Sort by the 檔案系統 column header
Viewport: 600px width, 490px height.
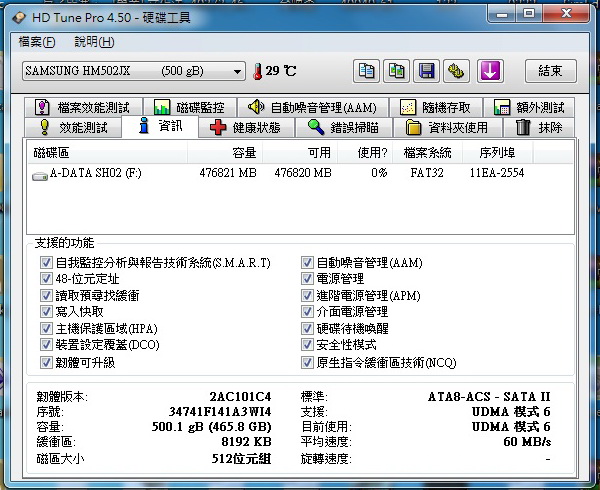click(x=428, y=153)
